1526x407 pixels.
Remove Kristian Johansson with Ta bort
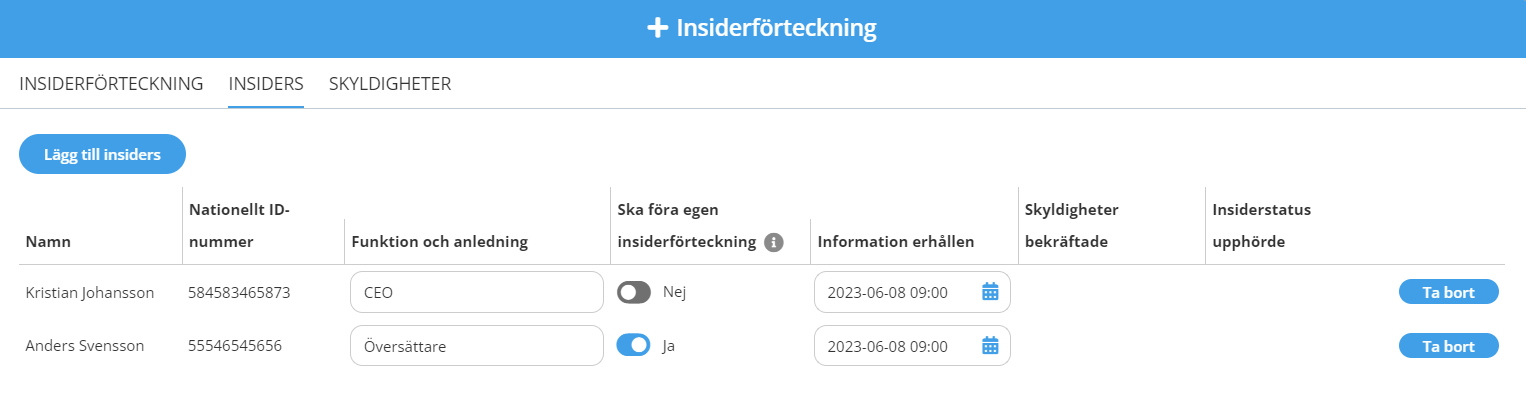click(1448, 292)
